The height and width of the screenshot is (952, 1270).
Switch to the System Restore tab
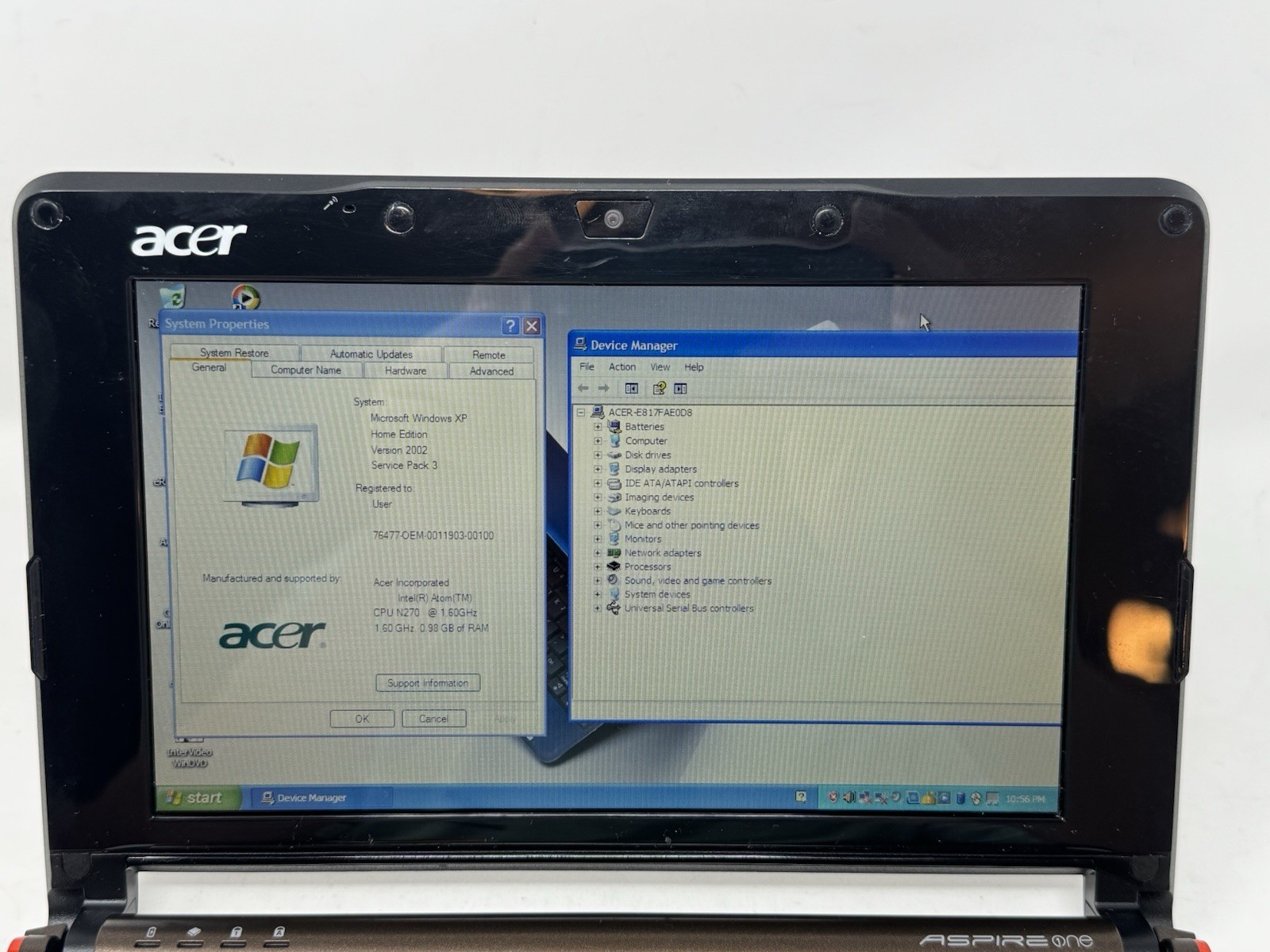(x=234, y=352)
